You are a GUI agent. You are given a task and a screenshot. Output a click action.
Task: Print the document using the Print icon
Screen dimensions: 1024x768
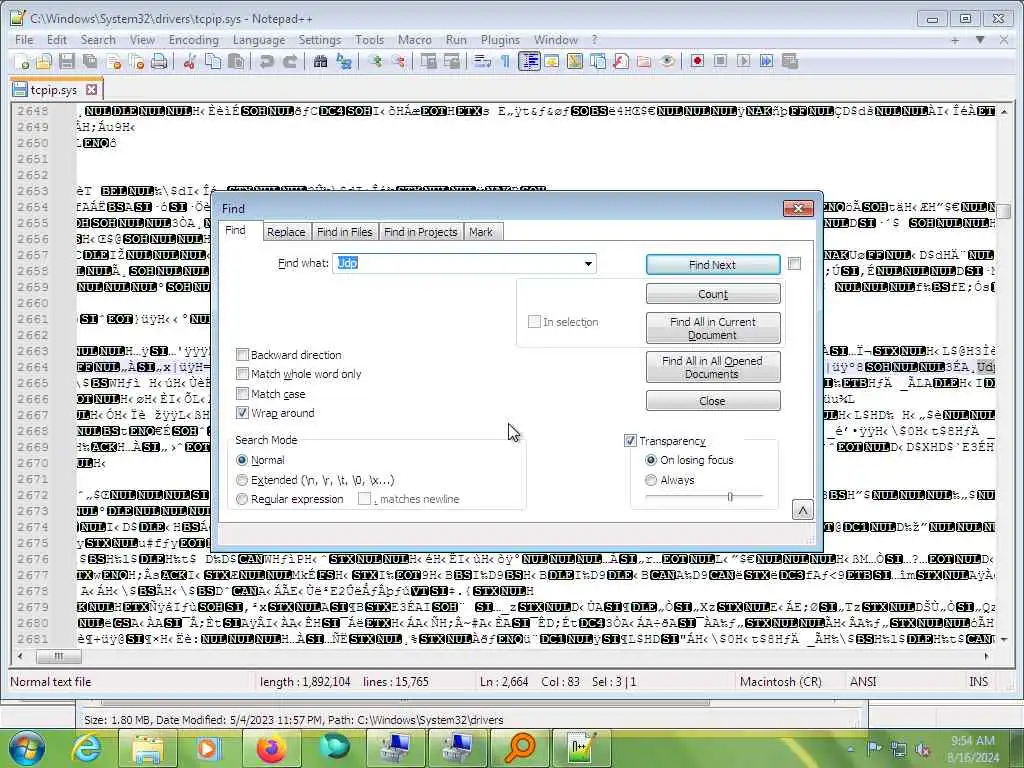click(x=159, y=61)
